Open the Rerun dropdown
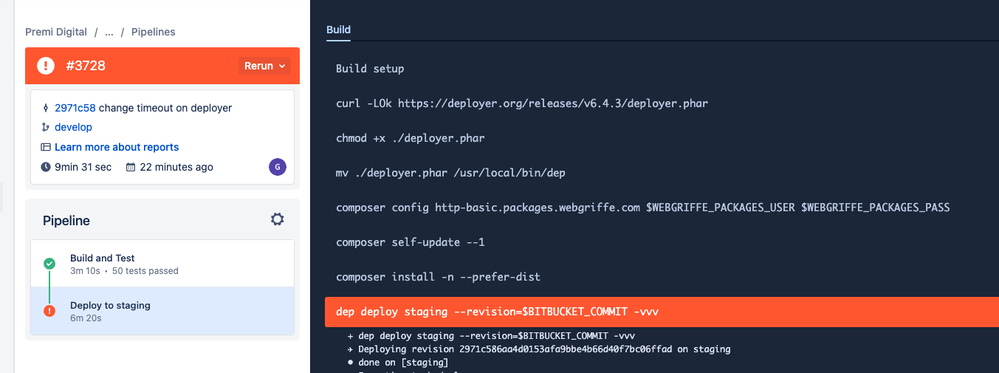Viewport: 999px width, 373px height. (x=264, y=66)
